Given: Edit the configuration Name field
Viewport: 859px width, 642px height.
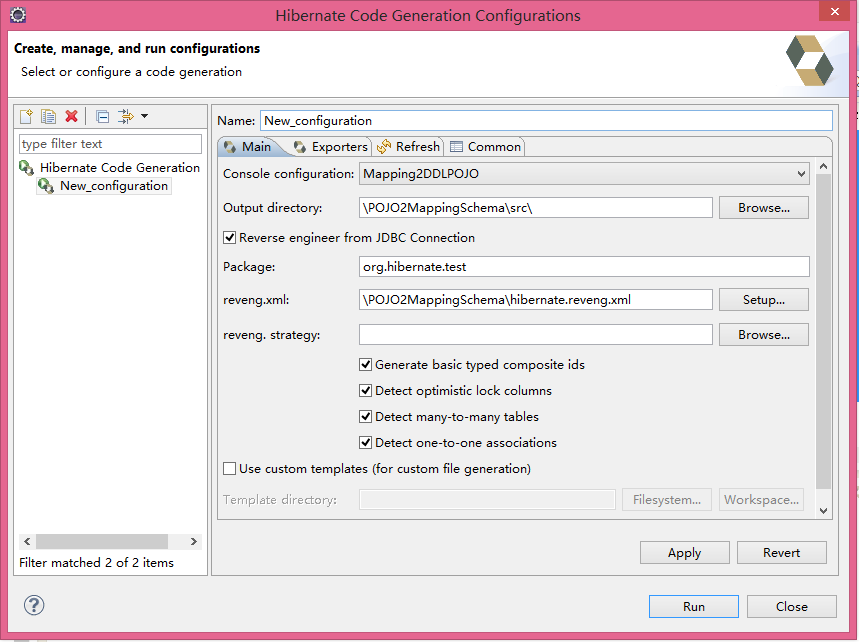Looking at the screenshot, I should click(546, 121).
